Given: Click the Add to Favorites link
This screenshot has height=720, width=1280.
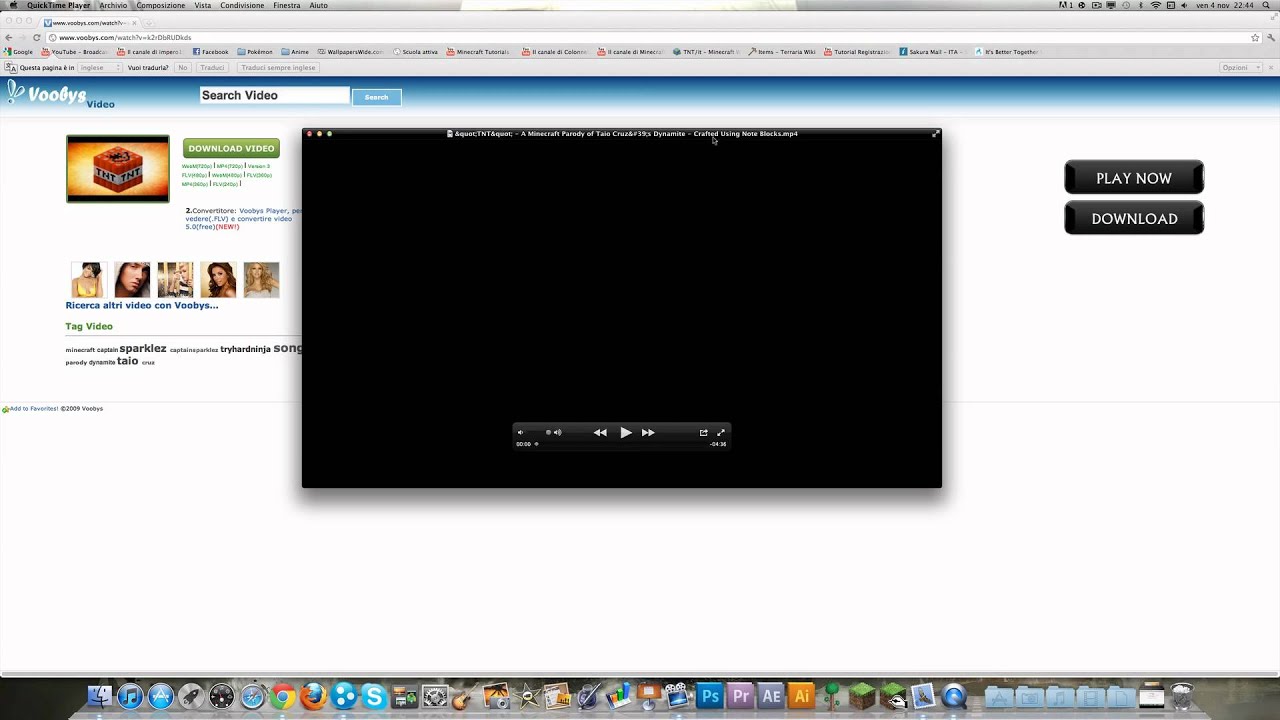Looking at the screenshot, I should pyautogui.click(x=32, y=408).
